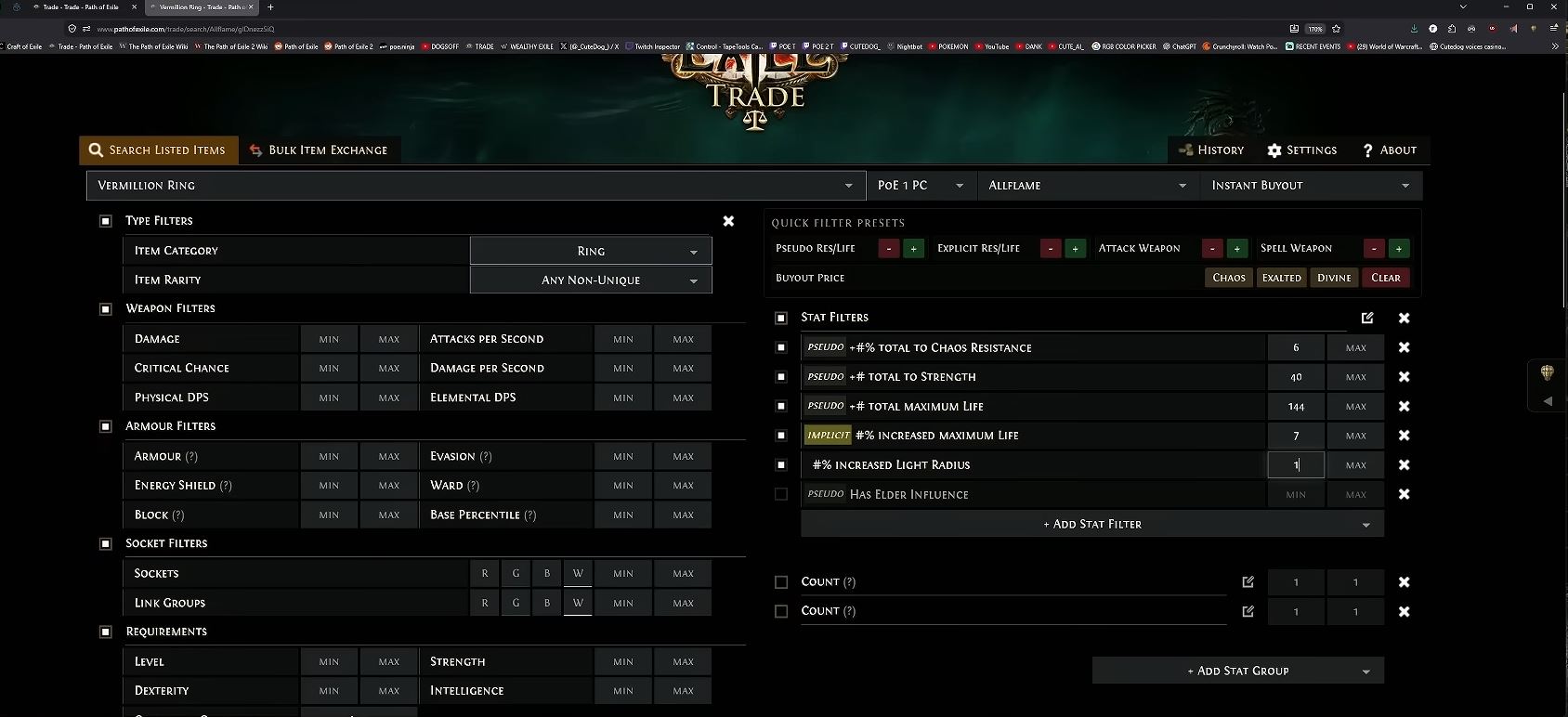
Task: Set buyout price to Exalted
Action: (x=1282, y=278)
